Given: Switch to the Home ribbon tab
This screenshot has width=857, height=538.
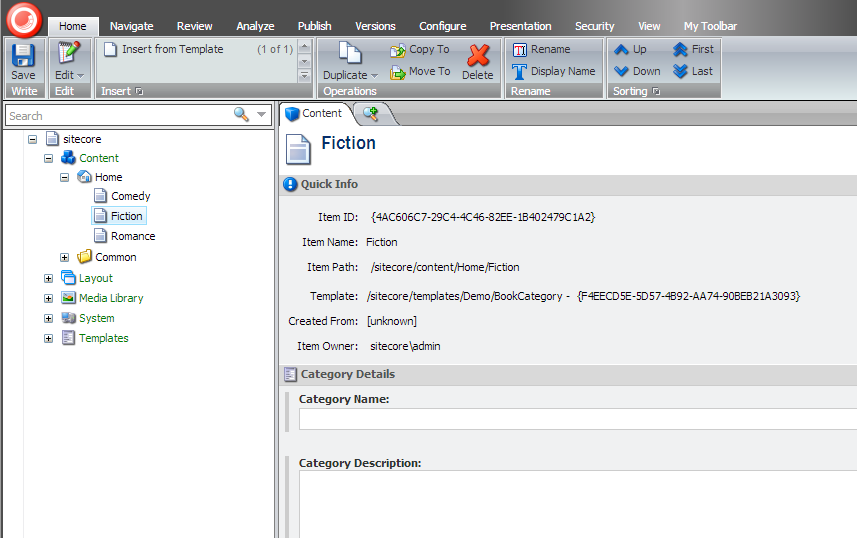Looking at the screenshot, I should point(73,26).
